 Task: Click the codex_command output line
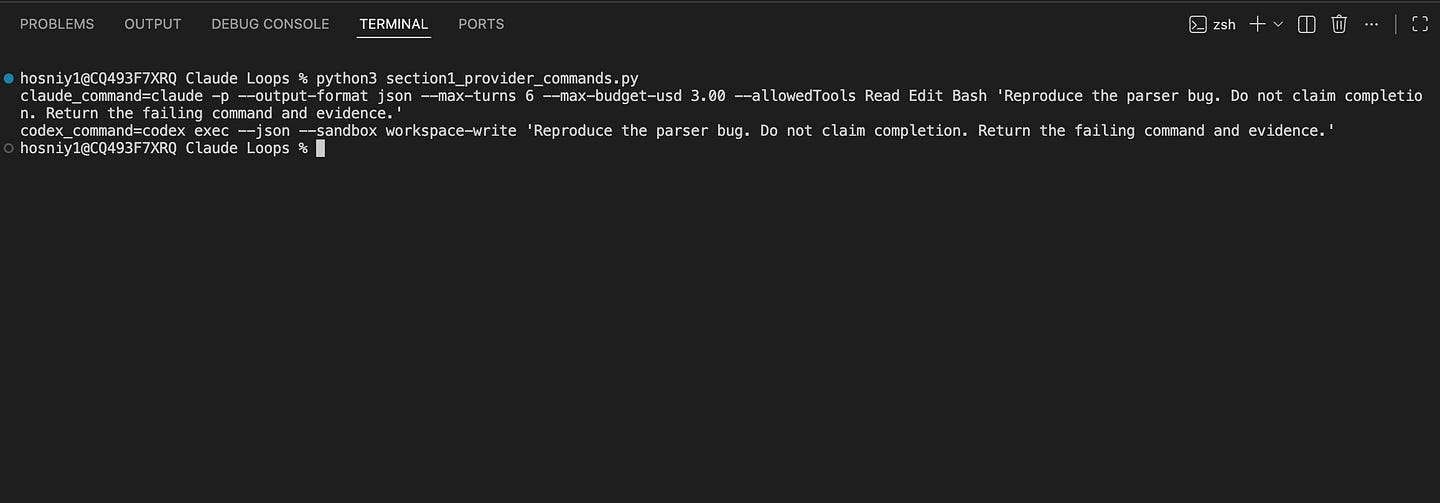click(x=678, y=130)
